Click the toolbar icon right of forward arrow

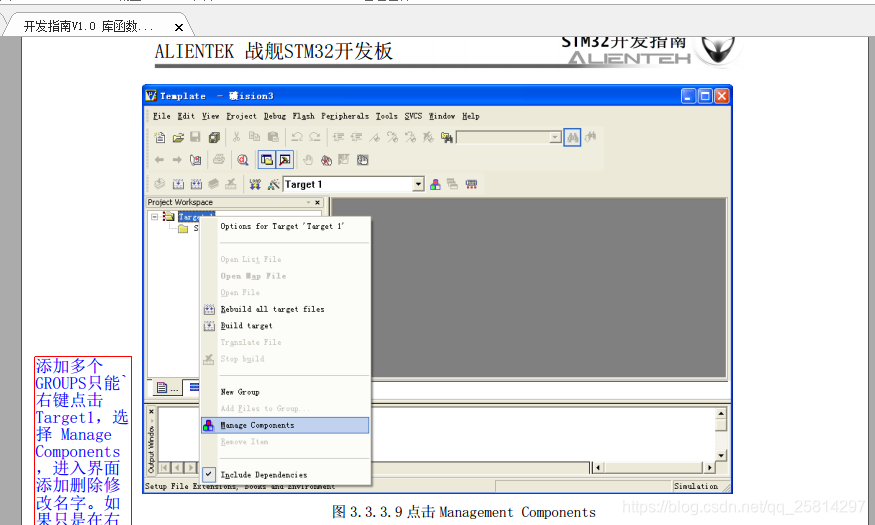point(195,160)
